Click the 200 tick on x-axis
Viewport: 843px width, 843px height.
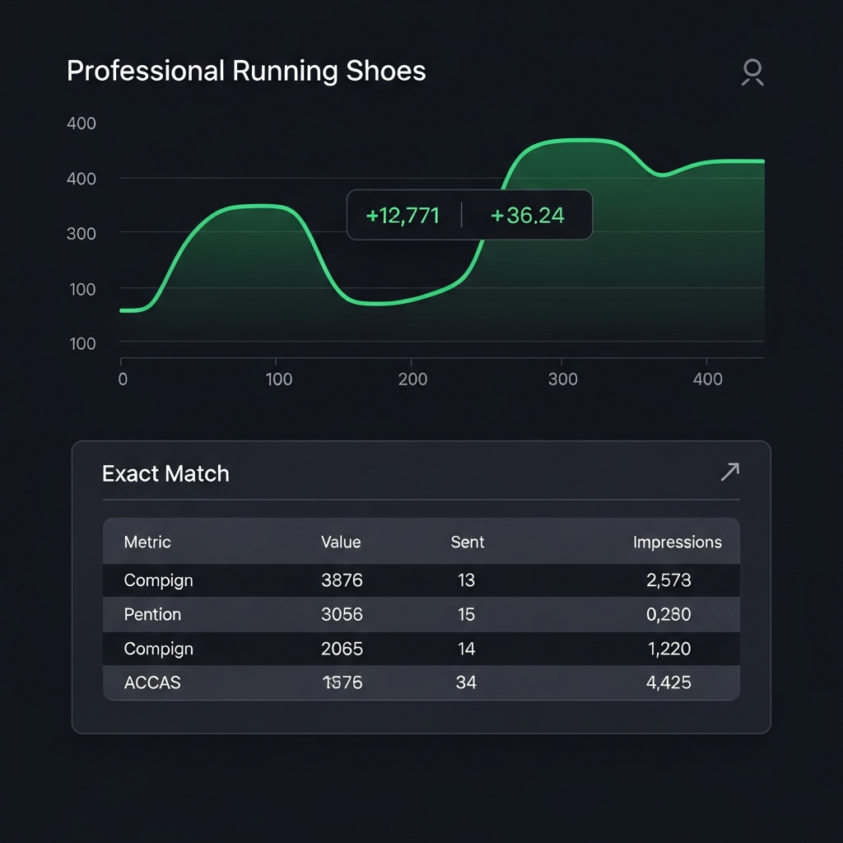click(x=412, y=379)
